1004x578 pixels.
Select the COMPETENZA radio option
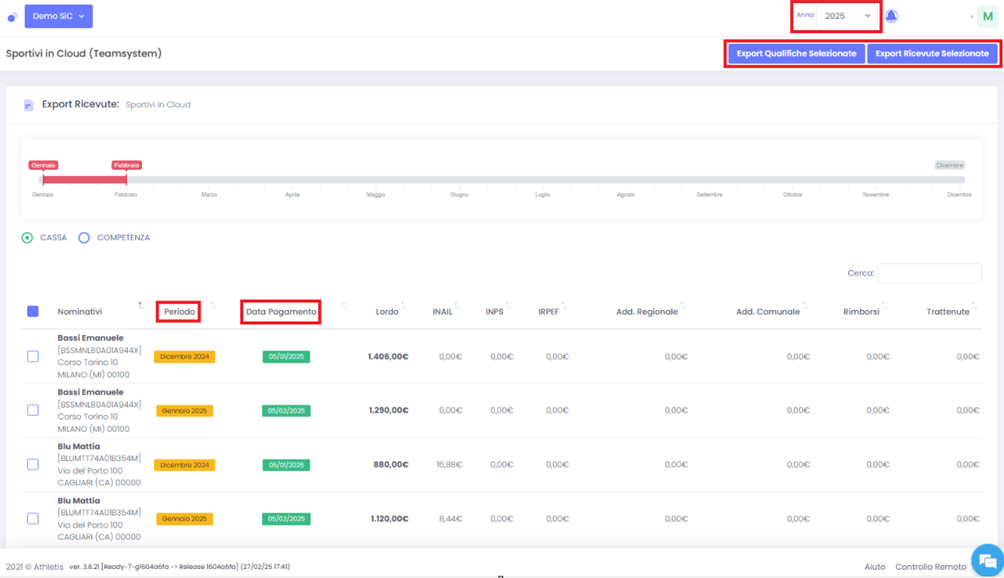coord(84,238)
